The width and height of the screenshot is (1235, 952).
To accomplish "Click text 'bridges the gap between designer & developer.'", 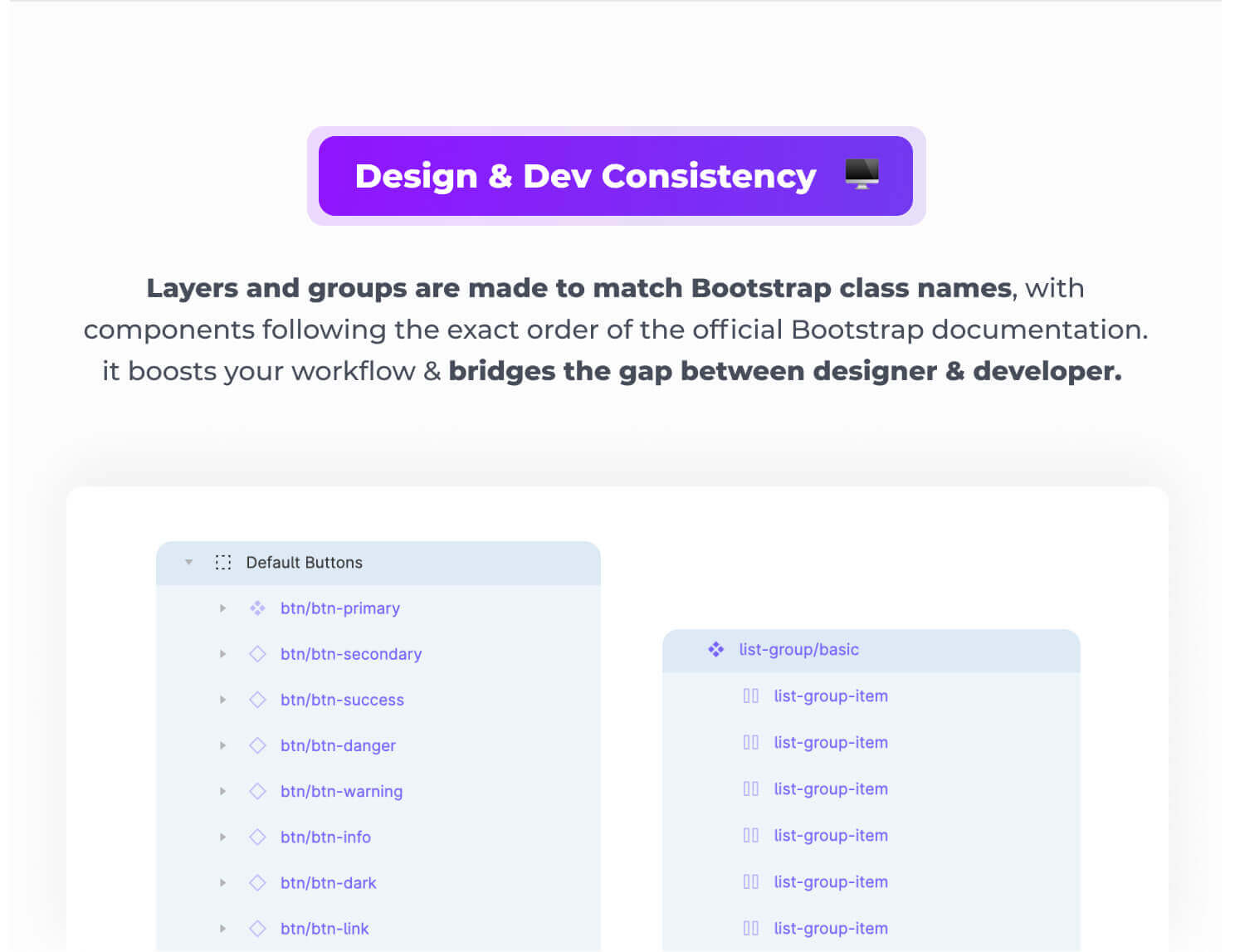I will [785, 371].
